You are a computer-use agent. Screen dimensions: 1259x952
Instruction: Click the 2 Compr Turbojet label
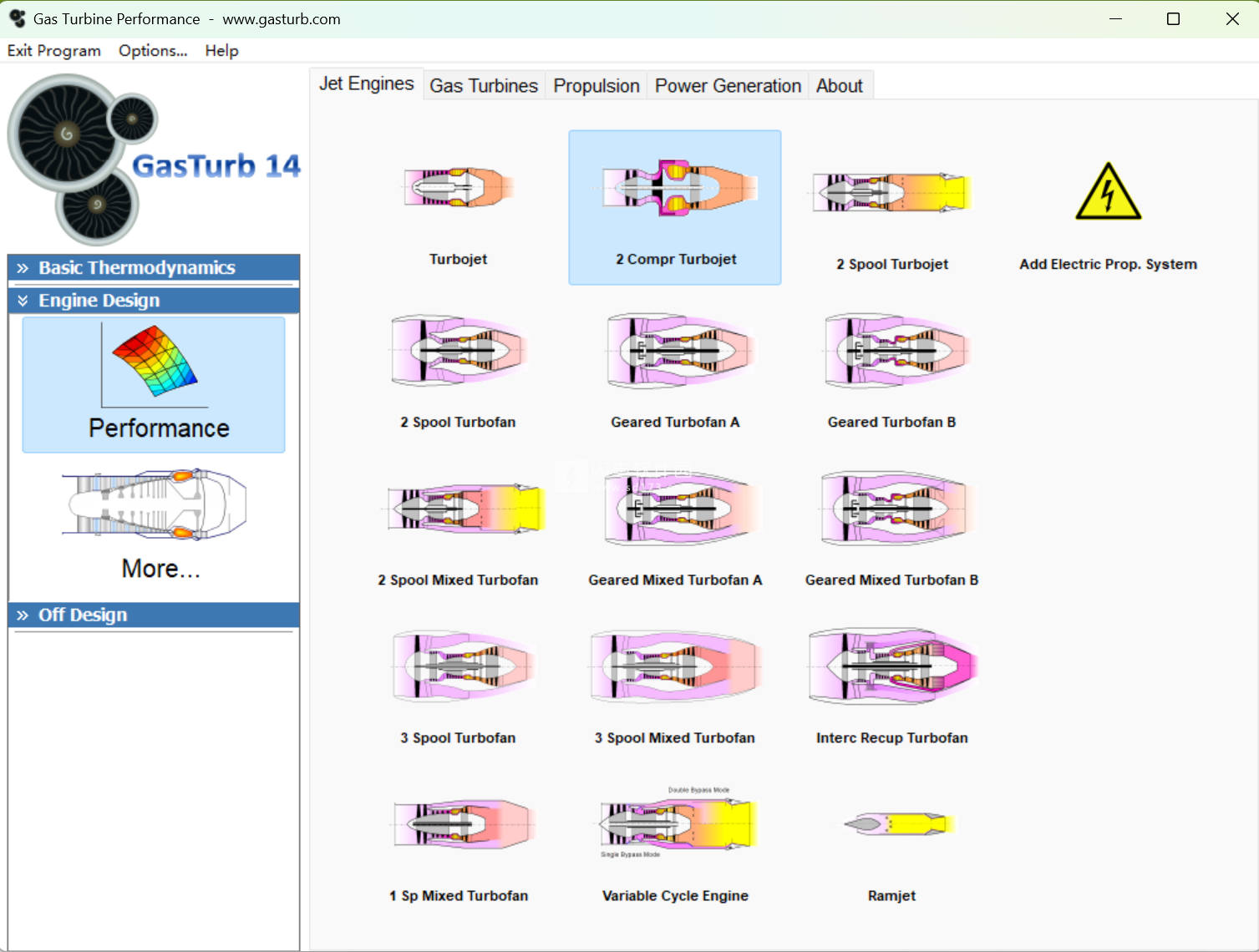tap(676, 259)
